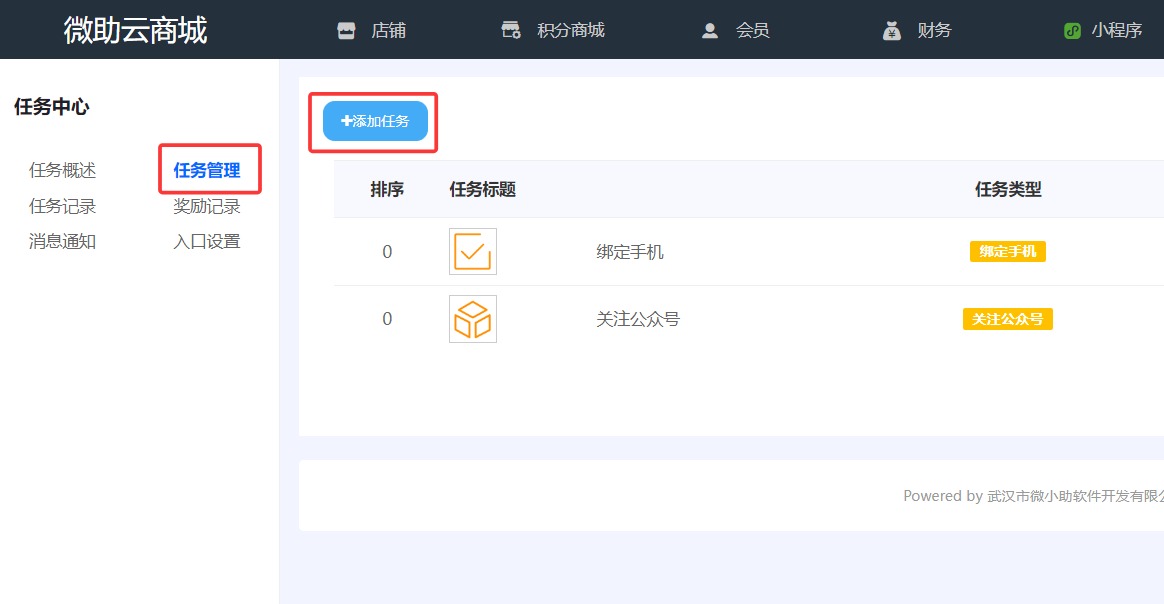Click the checkmark thumbnail for 绑定手机

pyautogui.click(x=473, y=252)
